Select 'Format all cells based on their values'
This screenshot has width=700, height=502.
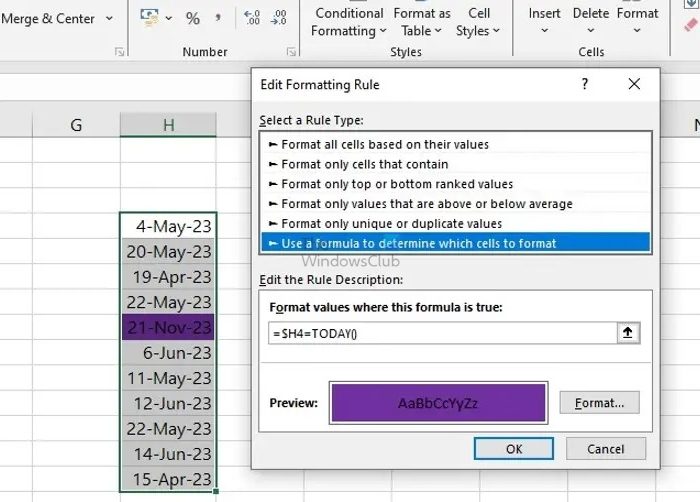[385, 144]
